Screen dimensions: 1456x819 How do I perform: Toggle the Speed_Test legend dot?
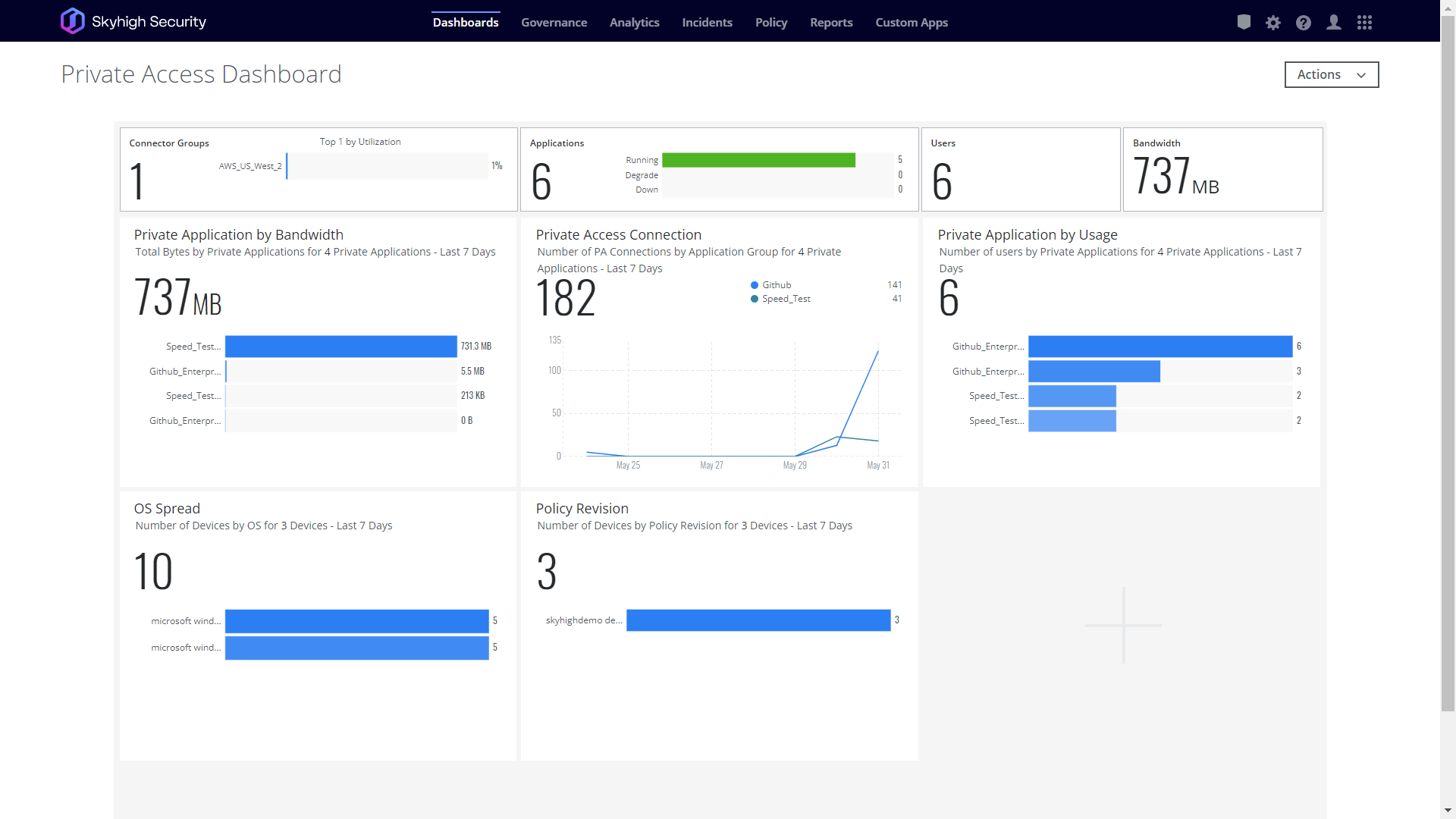tap(755, 299)
